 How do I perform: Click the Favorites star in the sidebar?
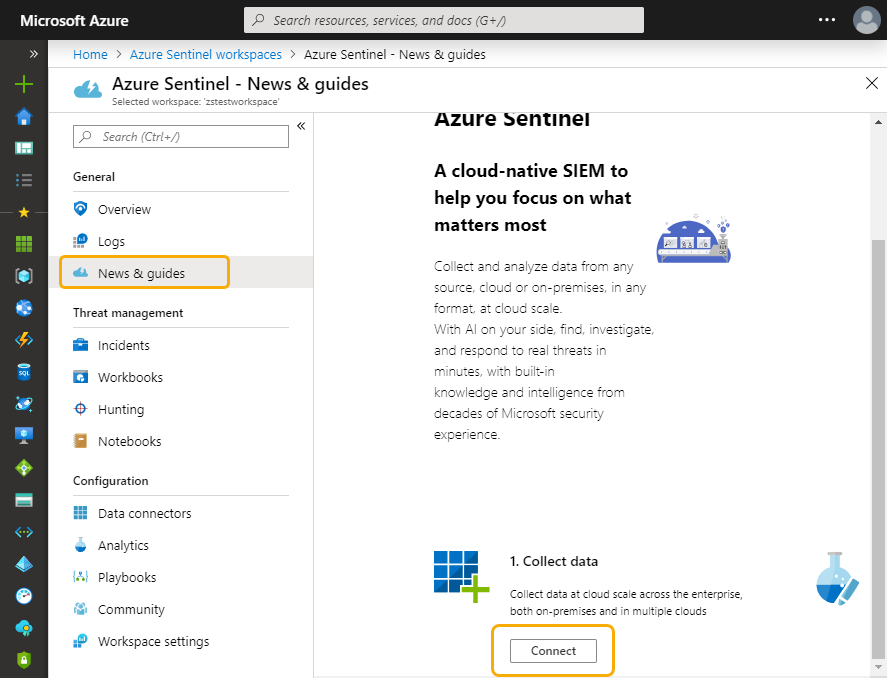tap(22, 211)
